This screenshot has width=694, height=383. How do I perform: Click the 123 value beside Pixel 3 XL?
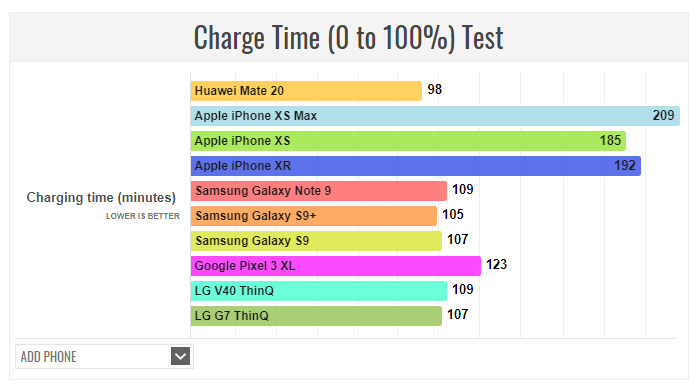[497, 265]
